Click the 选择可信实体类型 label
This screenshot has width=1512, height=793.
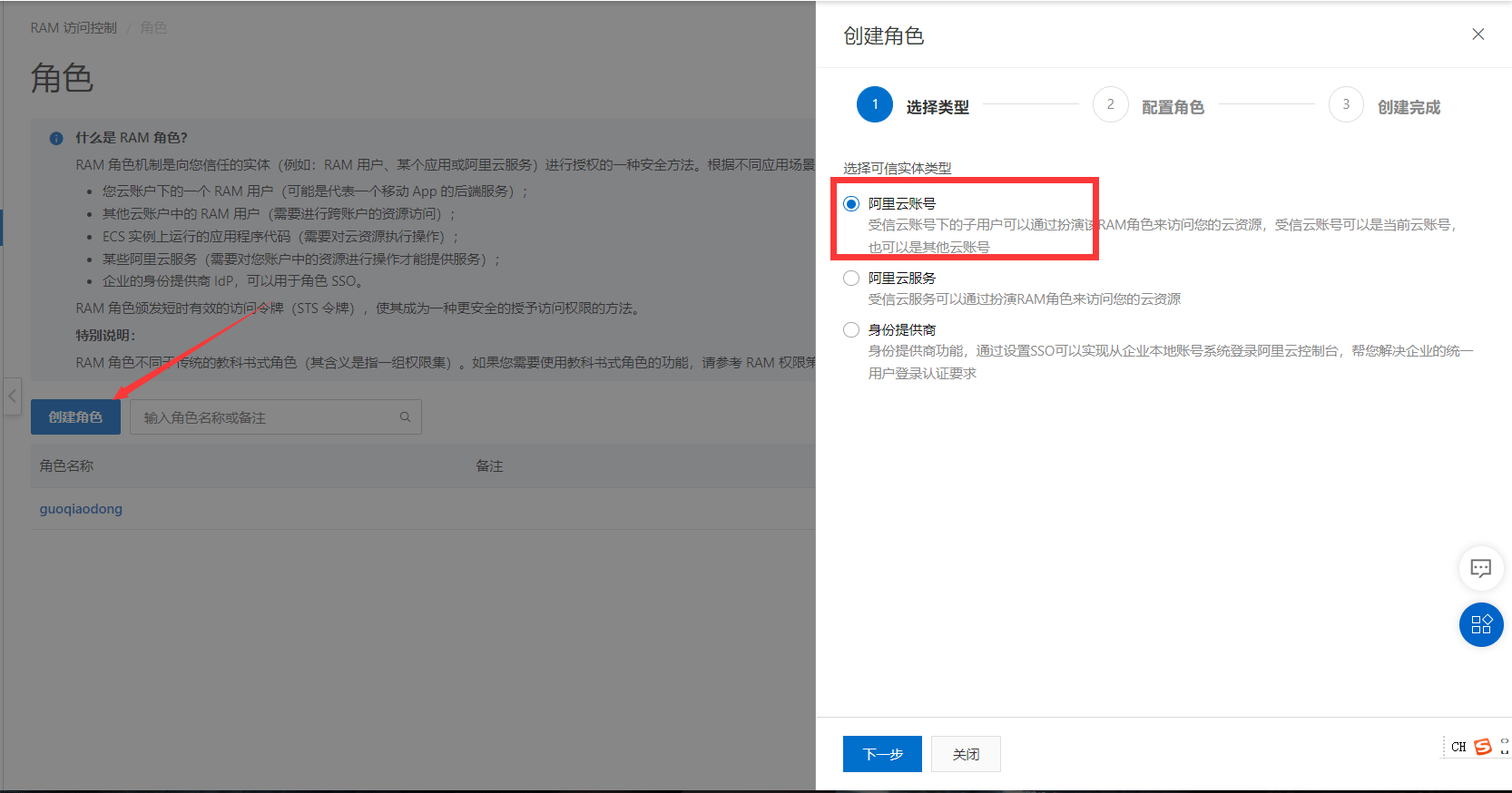point(897,169)
